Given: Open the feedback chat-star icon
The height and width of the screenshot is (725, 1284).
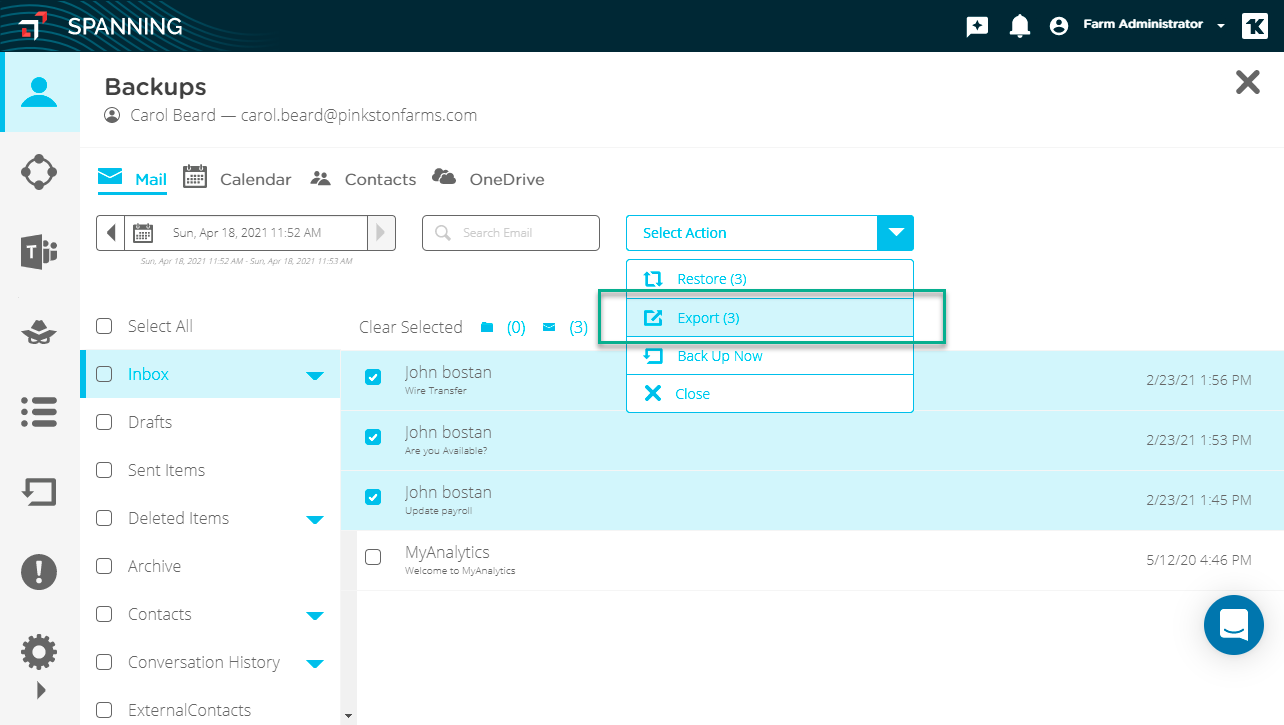Looking at the screenshot, I should 977,26.
